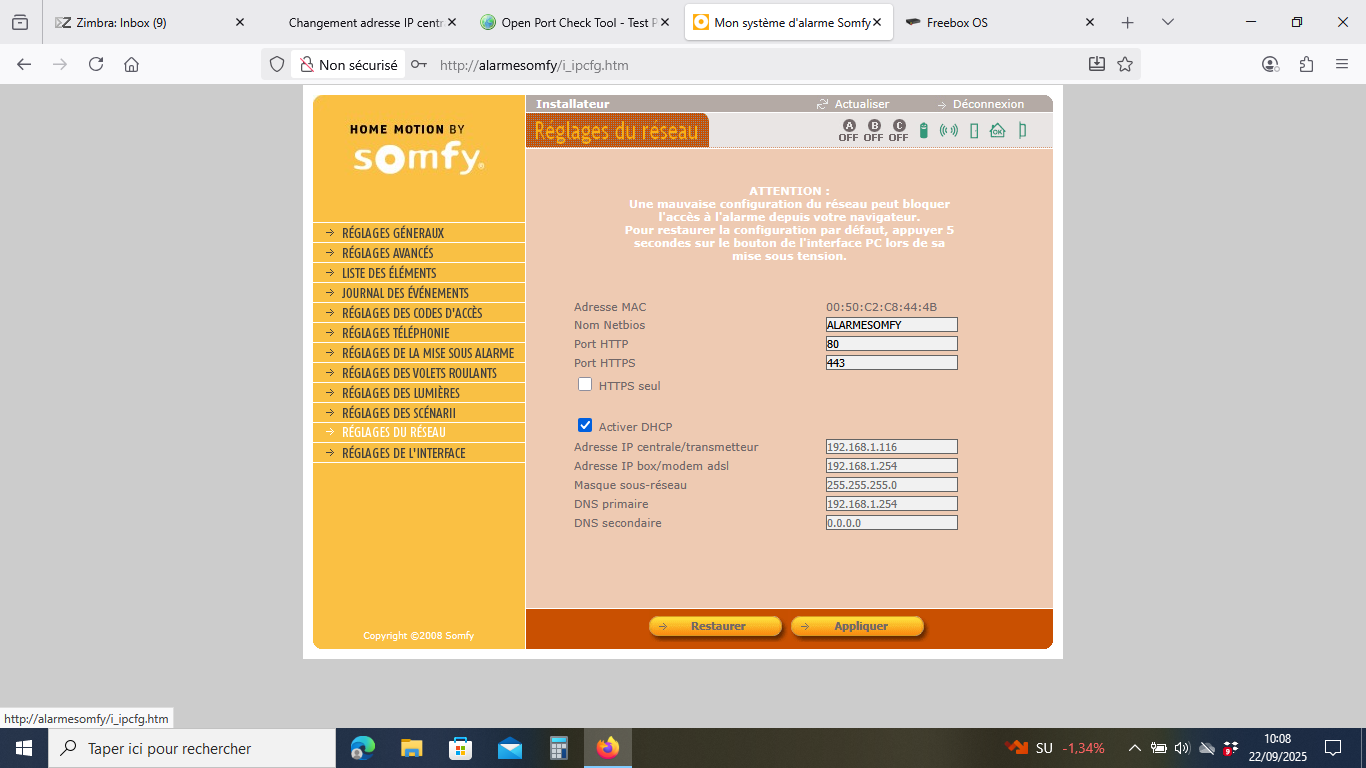
Task: Click the zone A OFF status icon
Action: point(848,130)
